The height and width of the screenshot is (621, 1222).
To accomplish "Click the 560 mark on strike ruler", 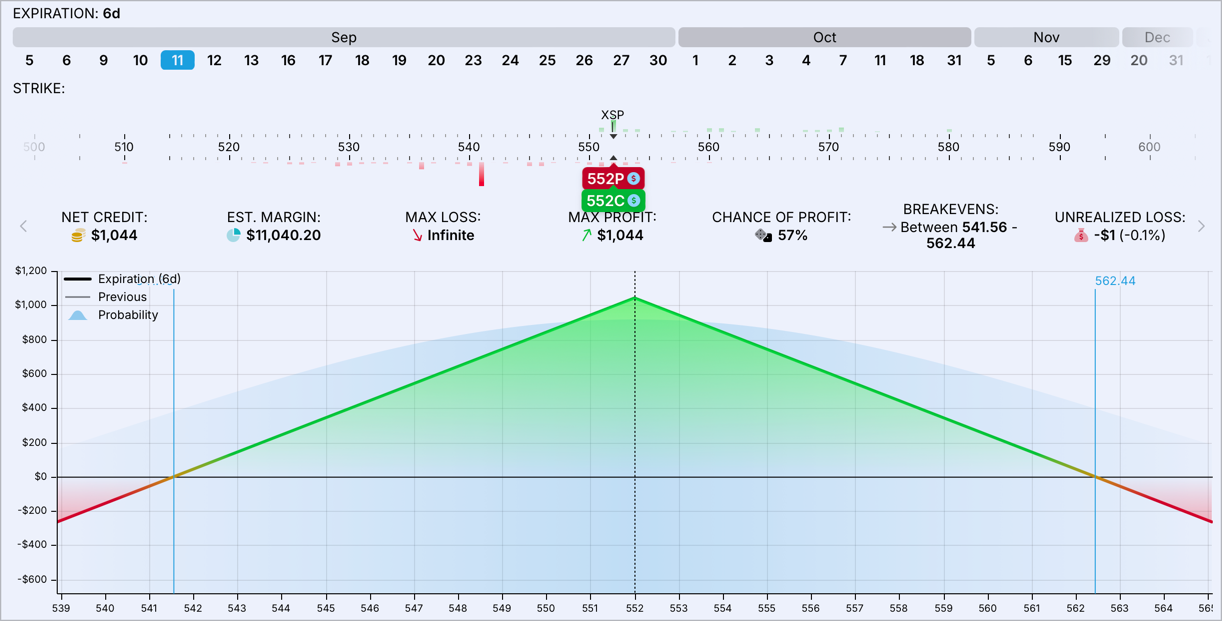I will pyautogui.click(x=708, y=147).
